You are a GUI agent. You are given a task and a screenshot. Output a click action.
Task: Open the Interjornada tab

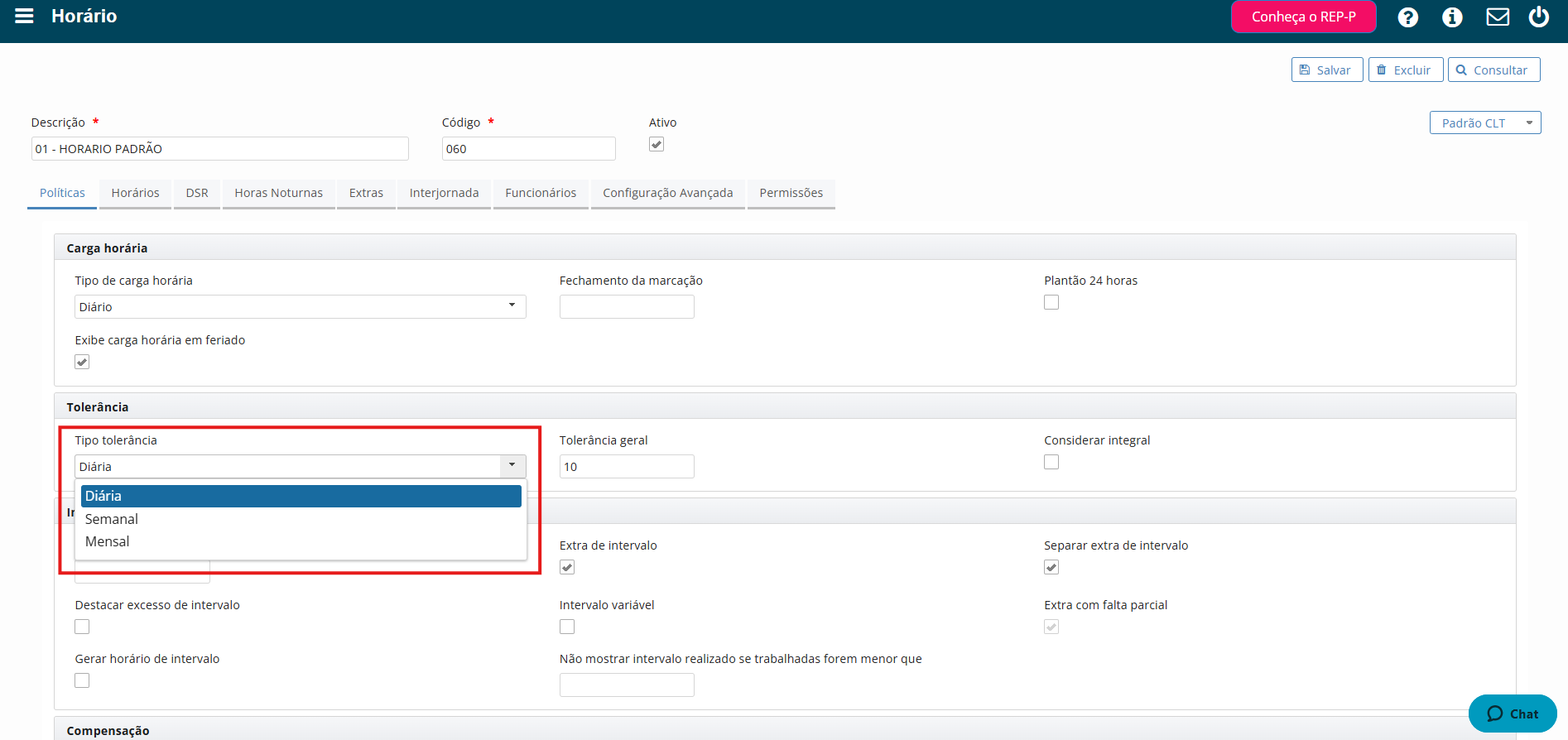[444, 193]
